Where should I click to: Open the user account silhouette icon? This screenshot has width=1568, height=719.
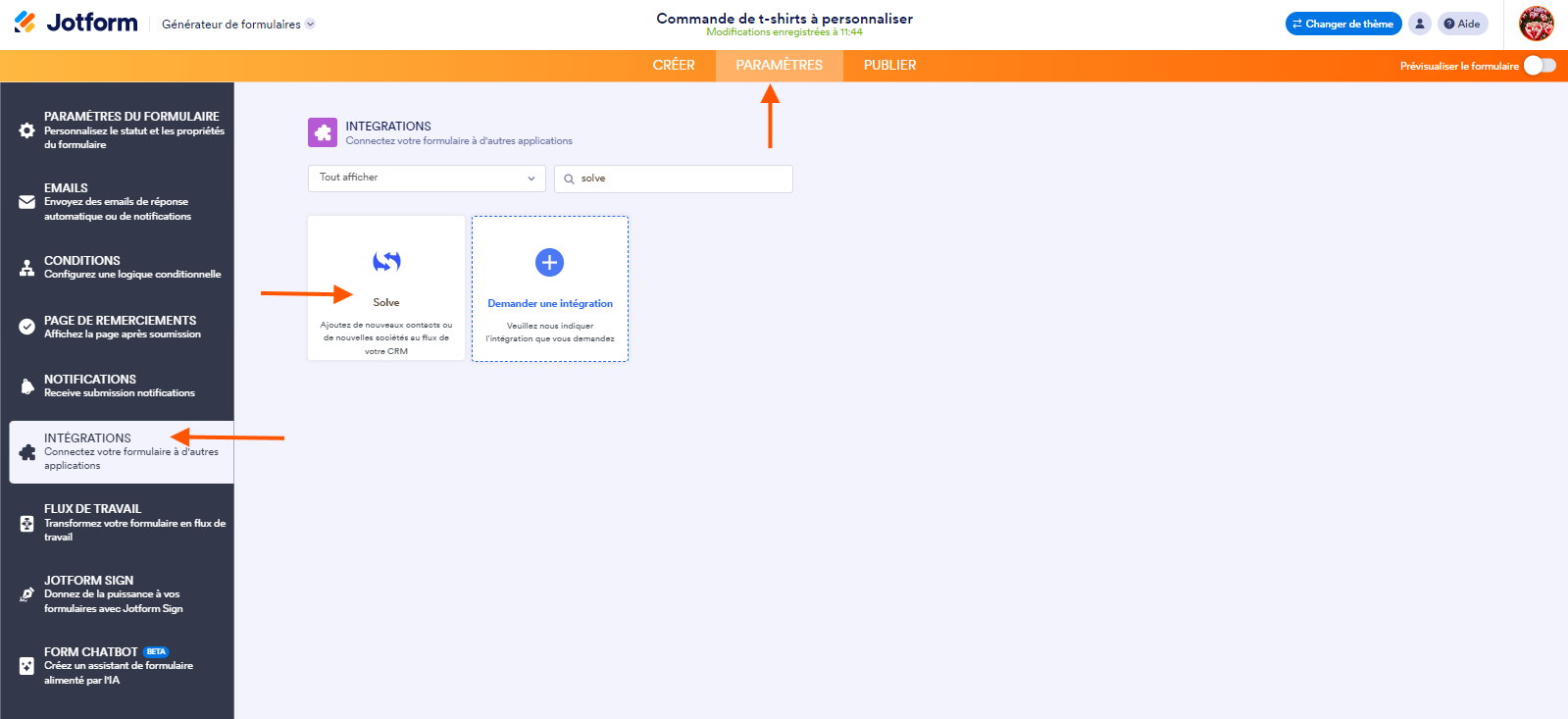pos(1420,24)
